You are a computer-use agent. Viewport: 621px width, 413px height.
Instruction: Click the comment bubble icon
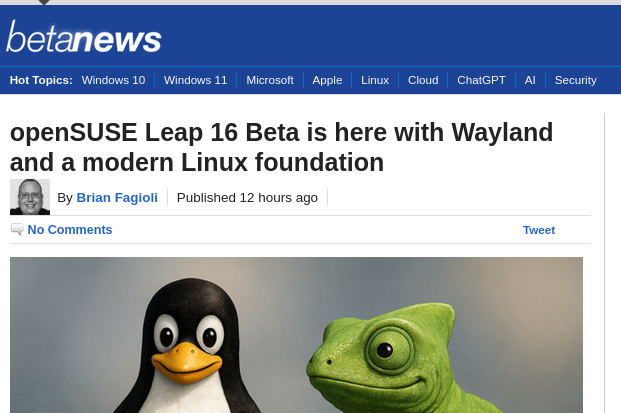coord(17,229)
